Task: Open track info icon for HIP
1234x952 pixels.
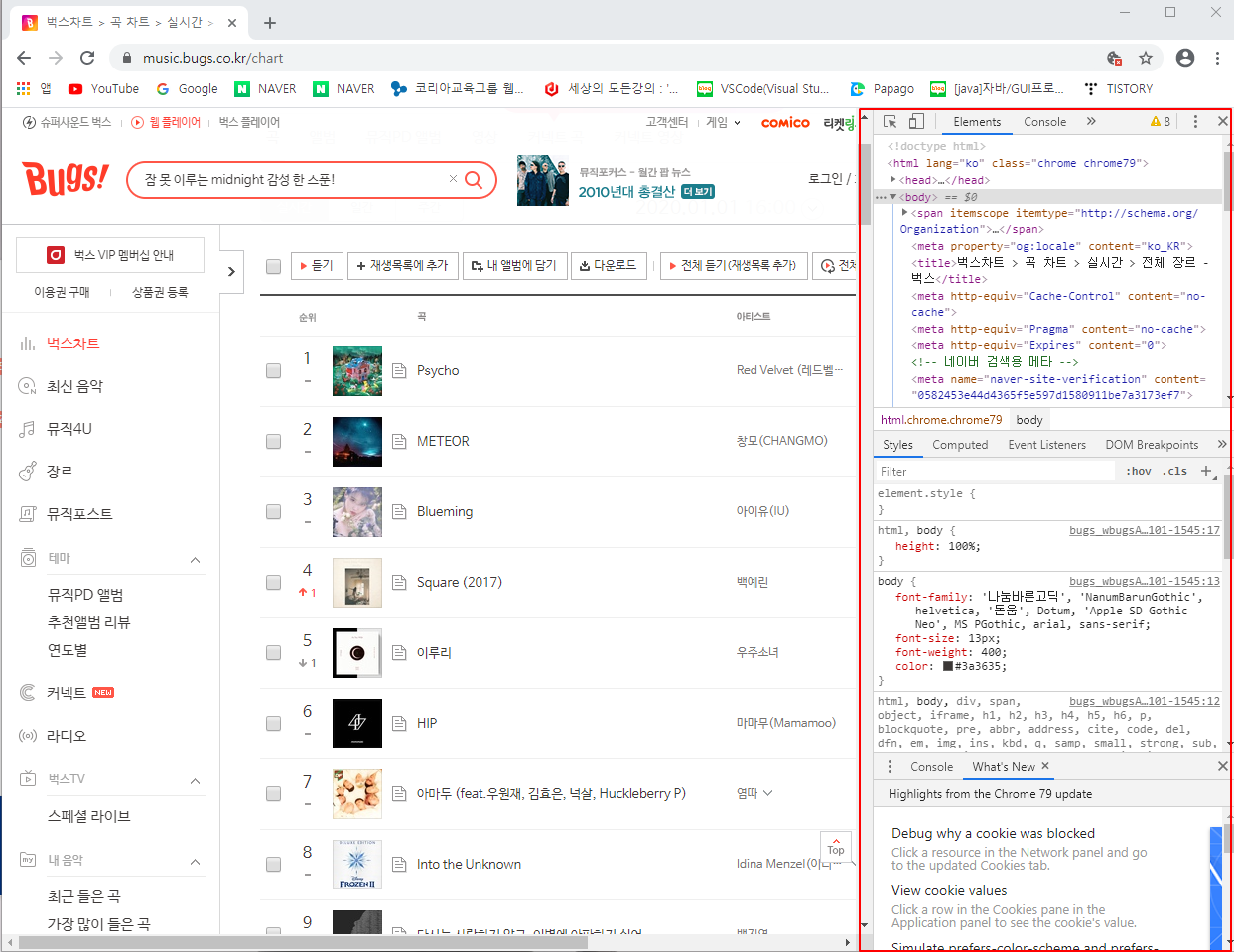Action: (x=399, y=723)
